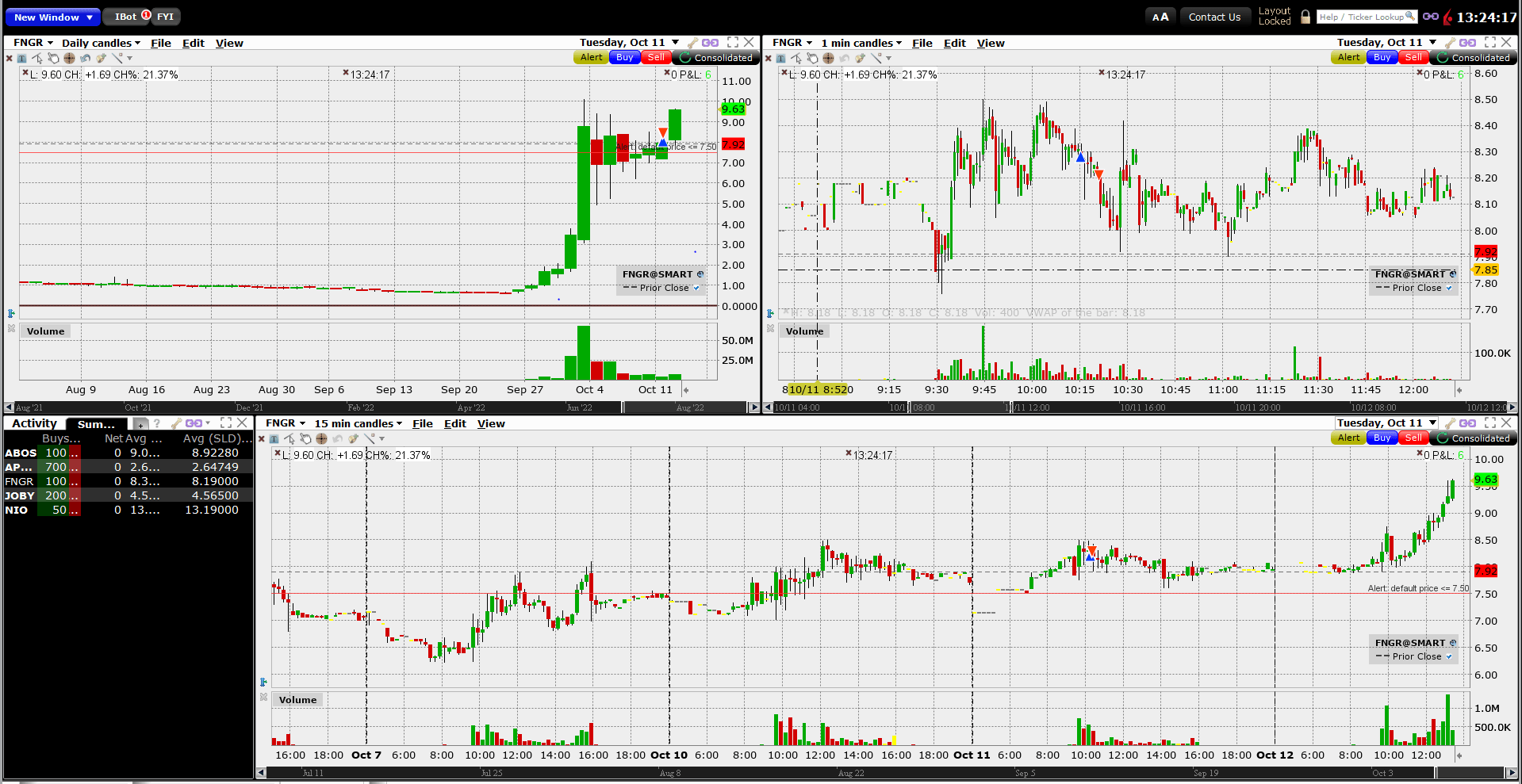
Task: Expand the Tuesday, Oct 11 date dropdown in 1 min chart
Action: click(x=1433, y=43)
